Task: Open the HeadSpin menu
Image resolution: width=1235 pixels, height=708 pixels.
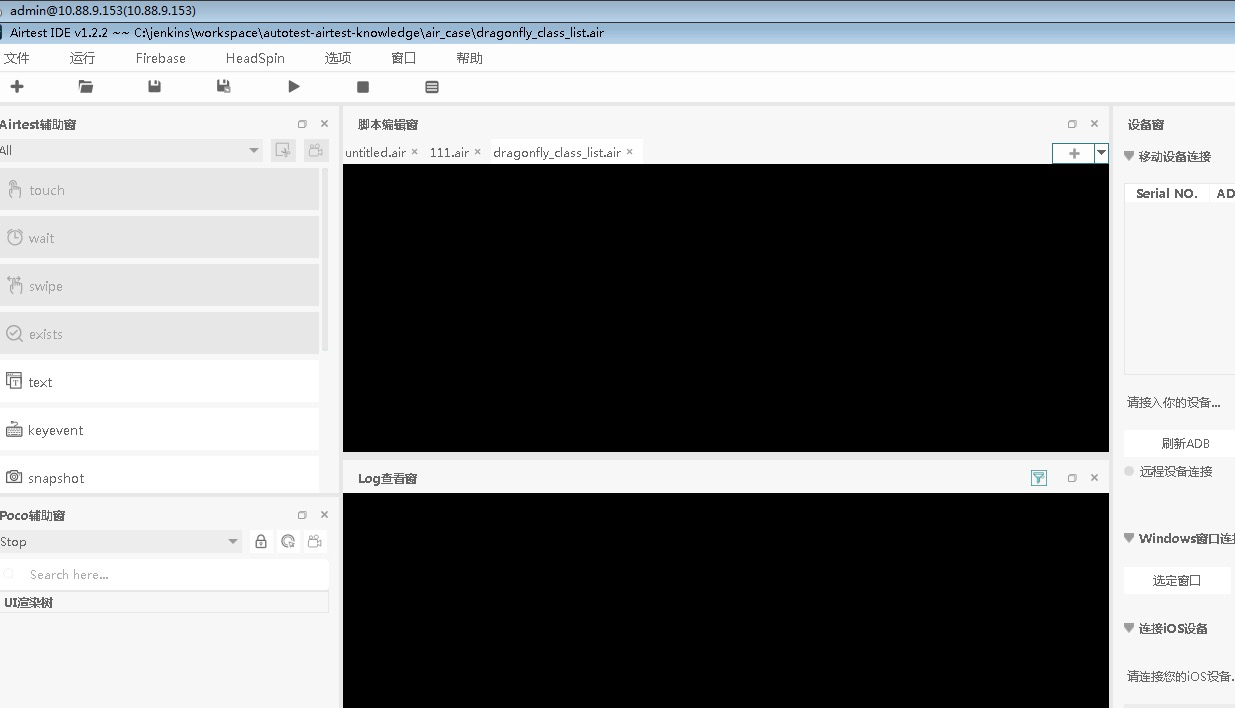Action: (x=255, y=58)
